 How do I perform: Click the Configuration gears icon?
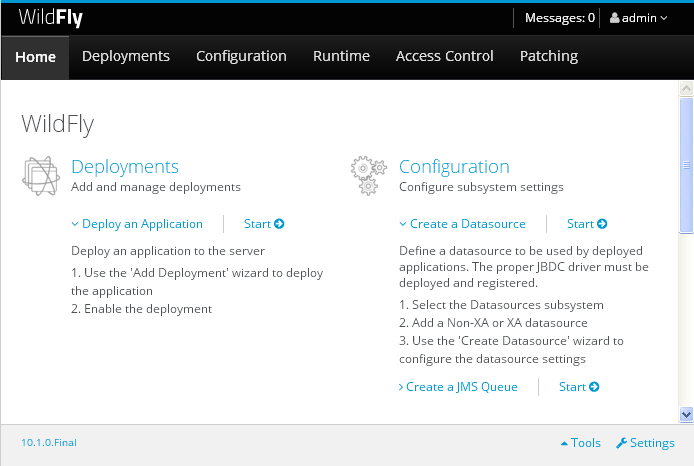pyautogui.click(x=369, y=176)
